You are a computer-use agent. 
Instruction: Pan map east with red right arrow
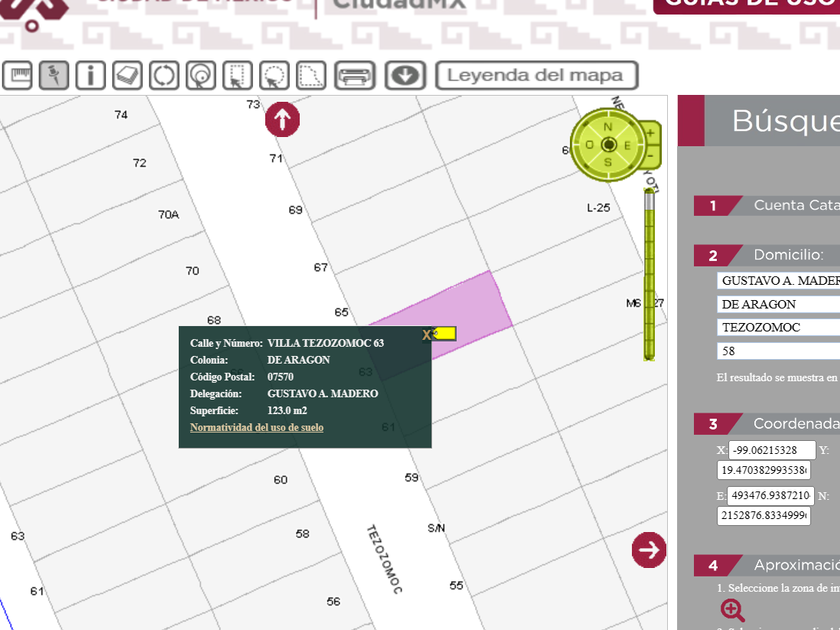(x=649, y=549)
